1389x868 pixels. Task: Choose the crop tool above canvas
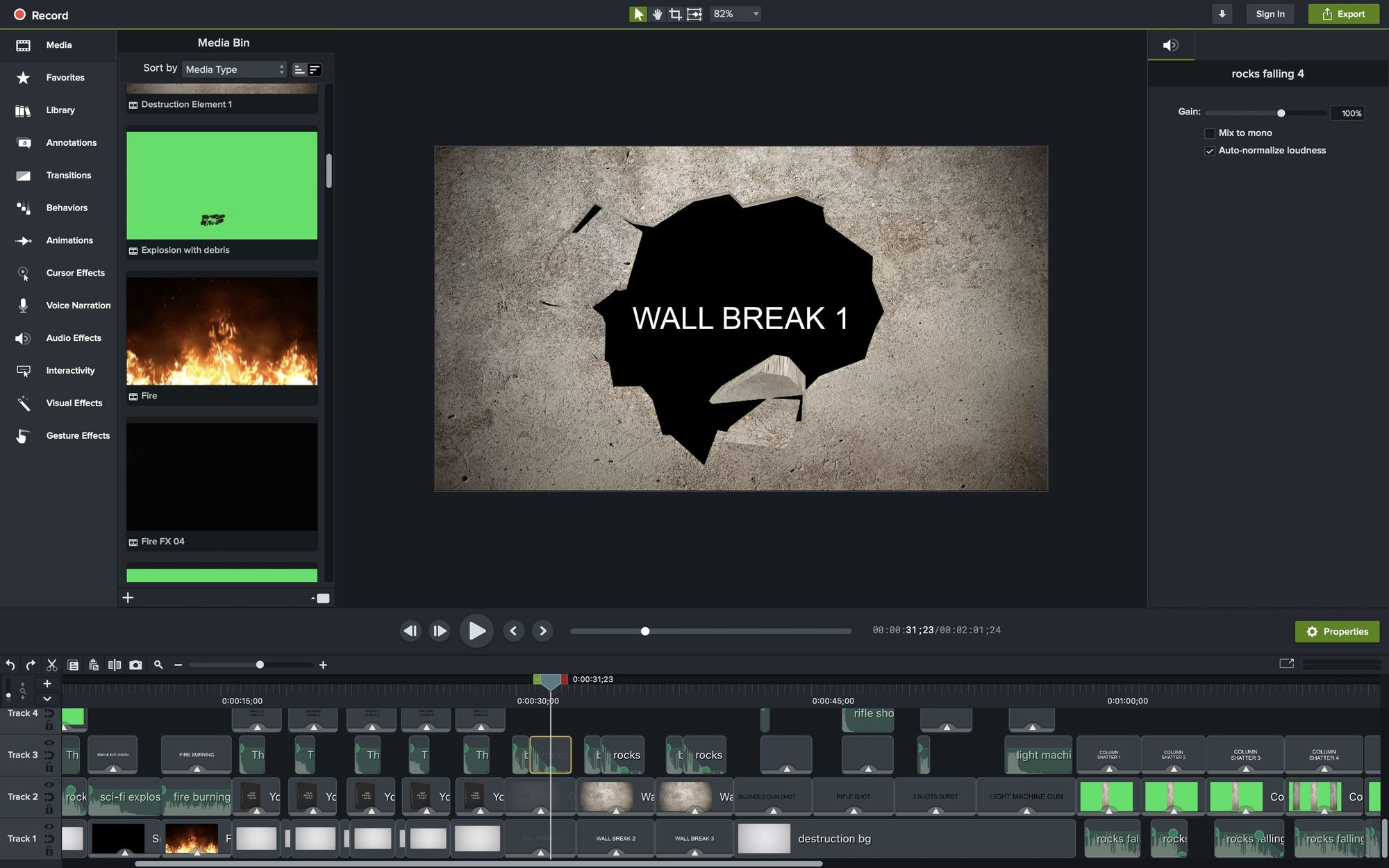[675, 14]
